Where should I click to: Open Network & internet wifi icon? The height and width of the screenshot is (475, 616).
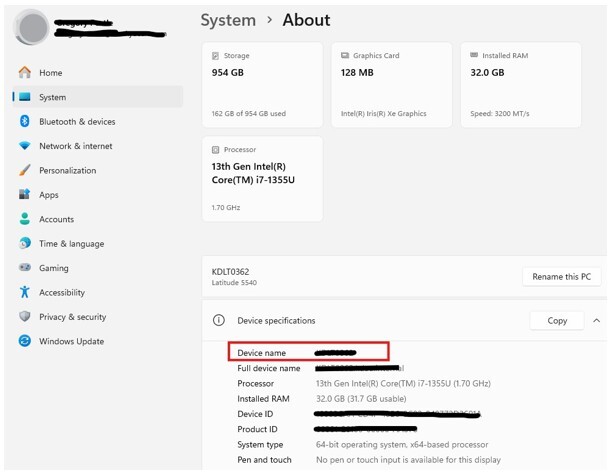coord(24,146)
